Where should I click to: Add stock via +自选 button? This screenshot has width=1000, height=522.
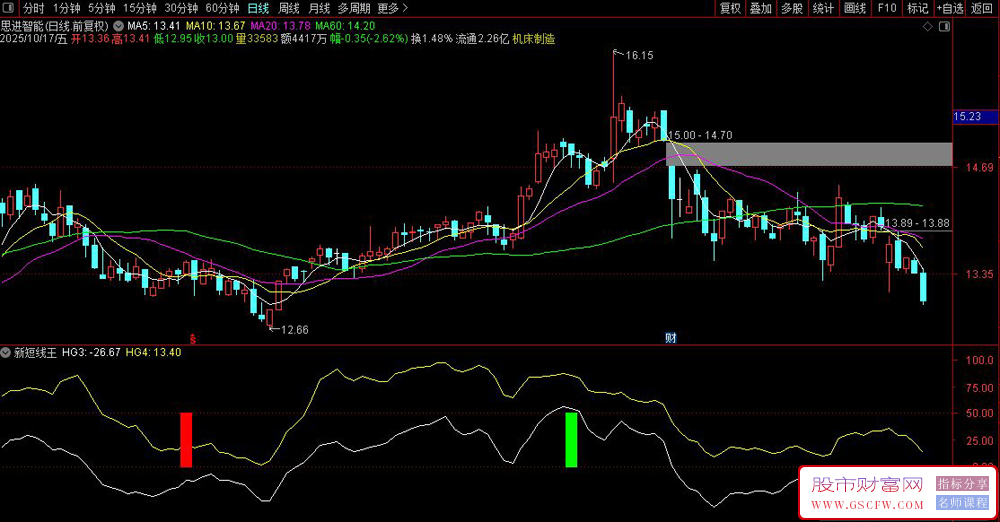pyautogui.click(x=948, y=8)
